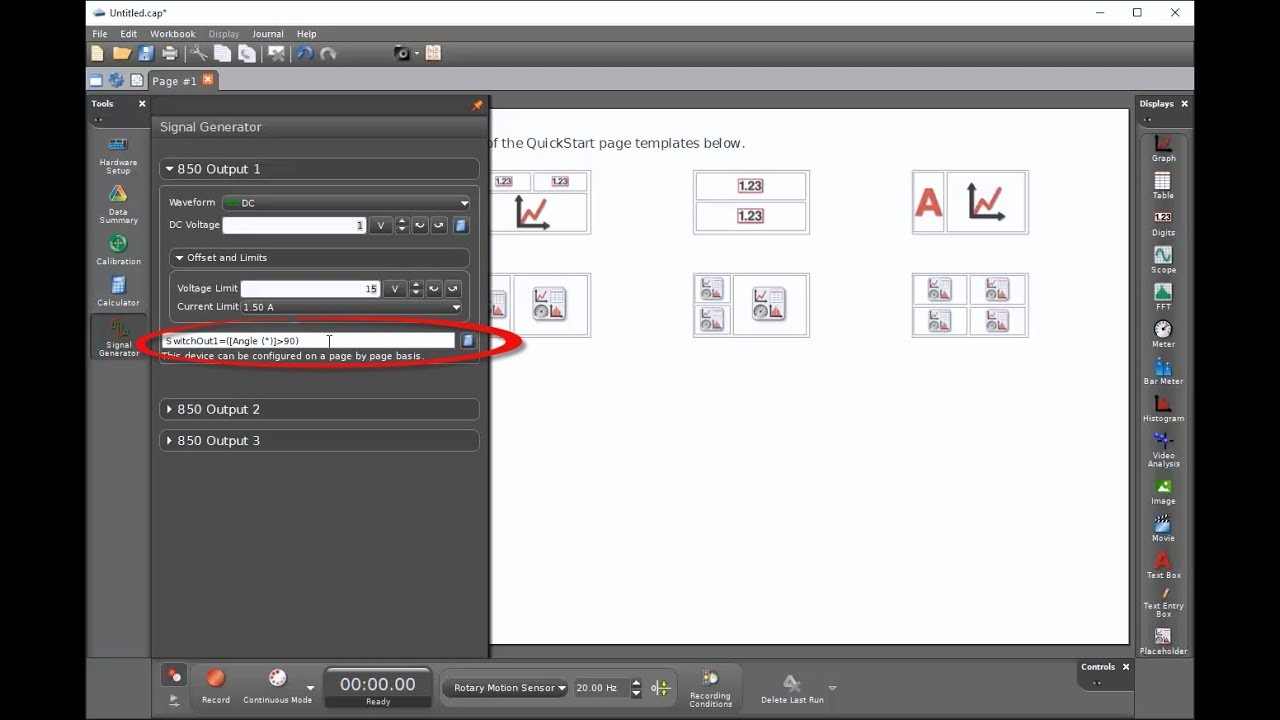Start recording with Record button
1280x720 pixels.
point(216,684)
